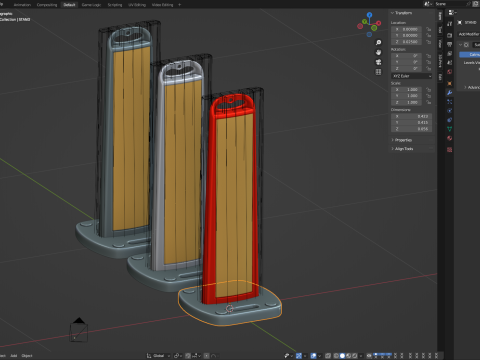Click the Rotation X field
480x360 pixels.
tap(407, 56)
